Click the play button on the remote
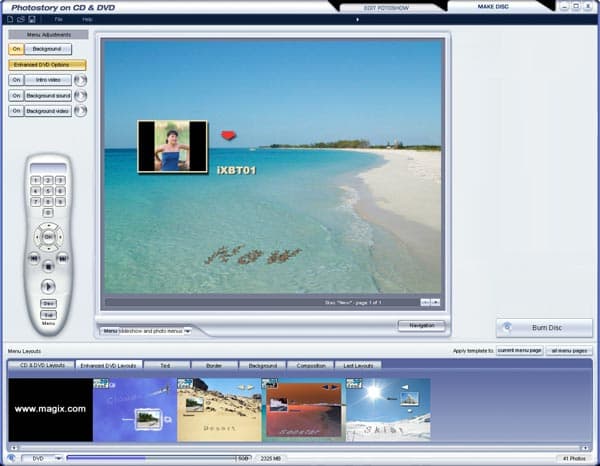The width and height of the screenshot is (600, 466). tap(48, 286)
